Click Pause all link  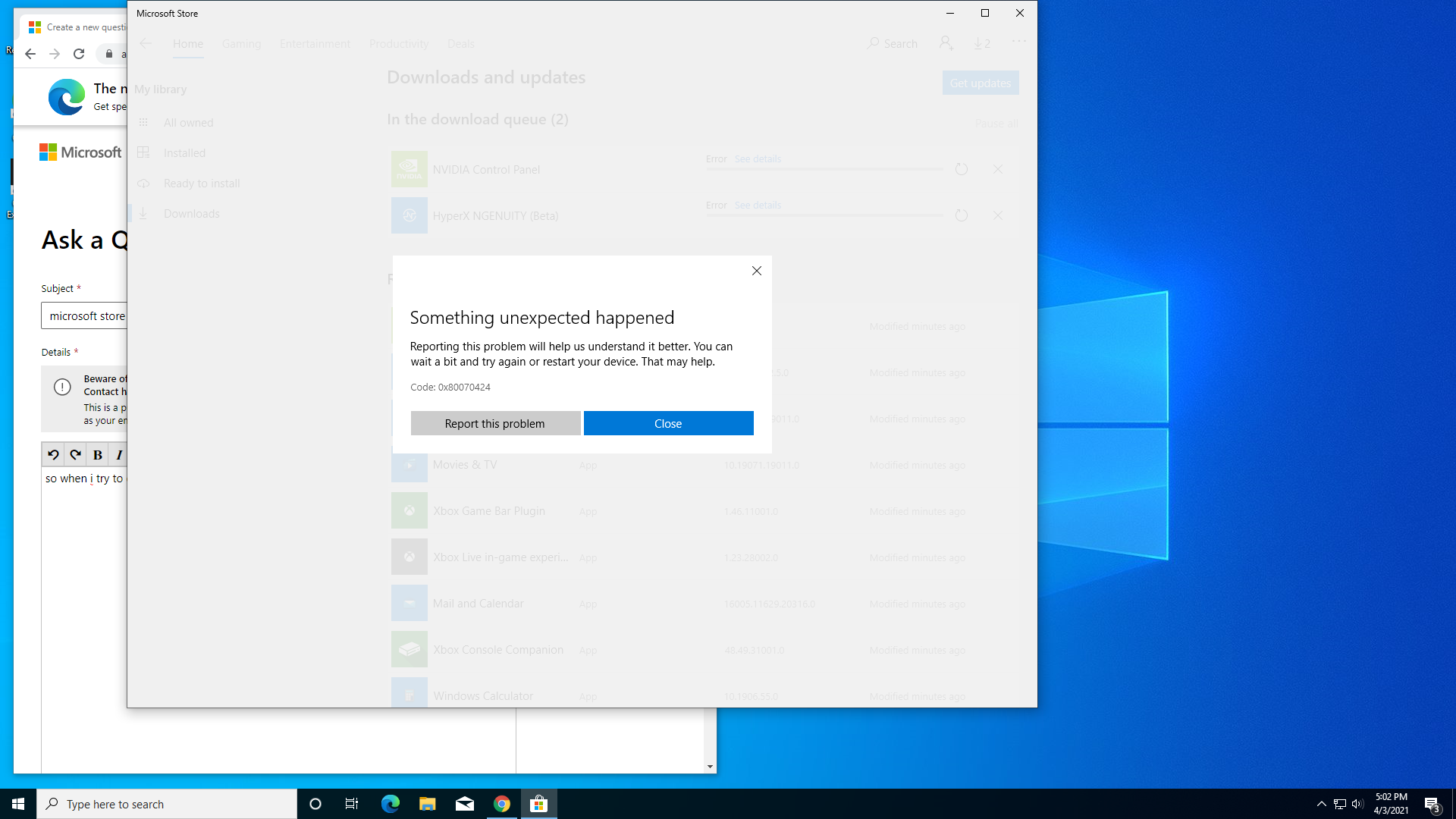coord(996,124)
